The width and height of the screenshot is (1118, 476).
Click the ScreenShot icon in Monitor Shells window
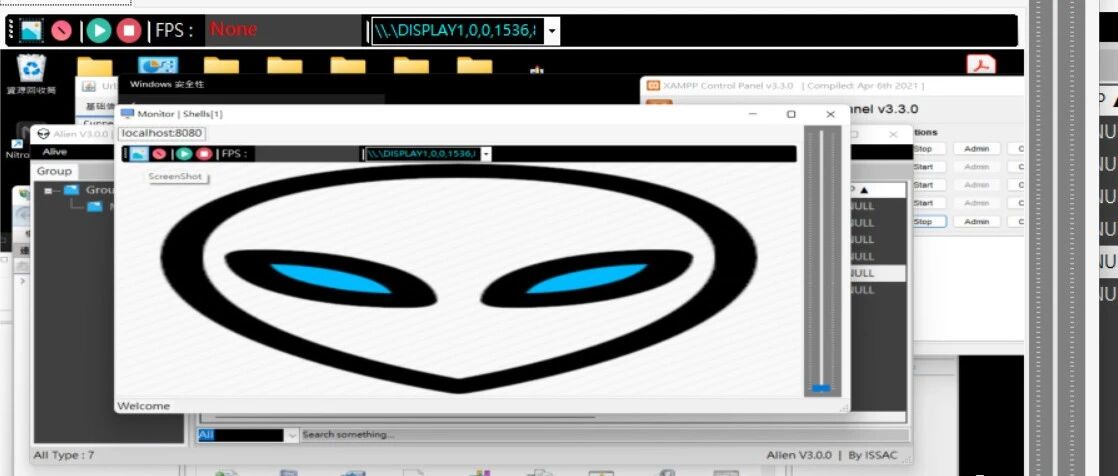coord(139,154)
